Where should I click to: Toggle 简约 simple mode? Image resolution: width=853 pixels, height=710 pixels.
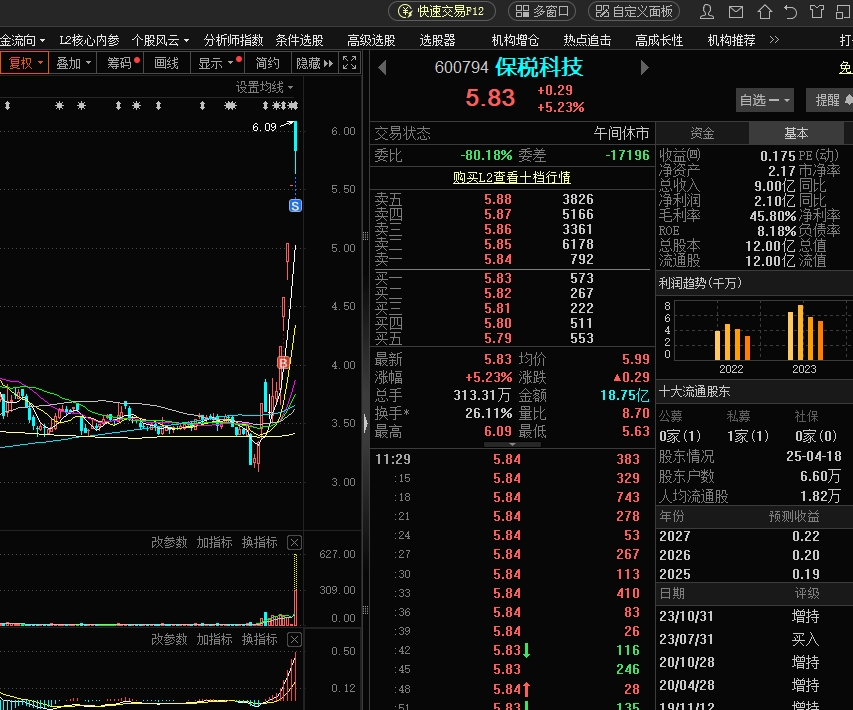click(x=268, y=63)
